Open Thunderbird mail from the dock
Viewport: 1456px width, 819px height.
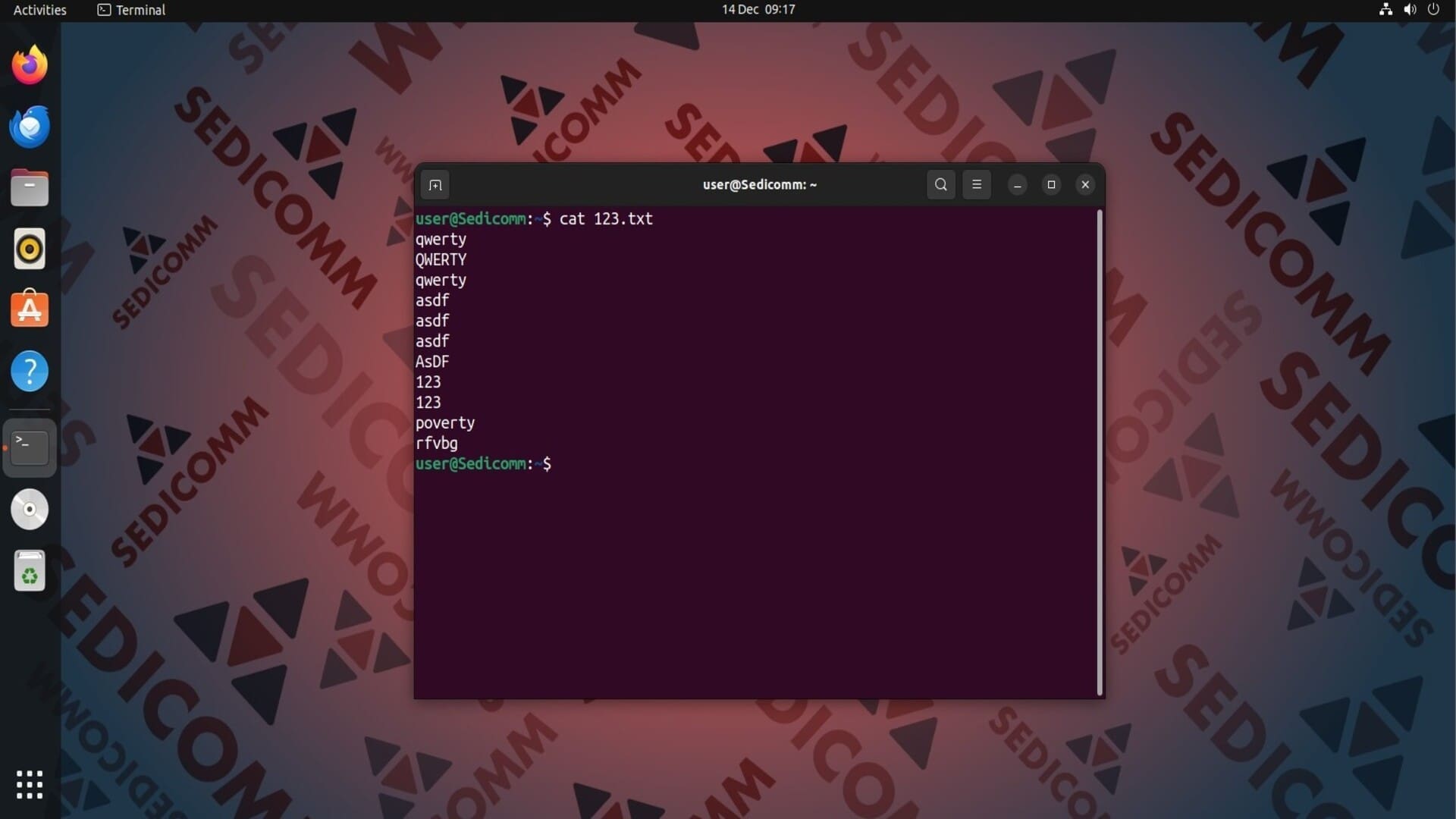30,127
